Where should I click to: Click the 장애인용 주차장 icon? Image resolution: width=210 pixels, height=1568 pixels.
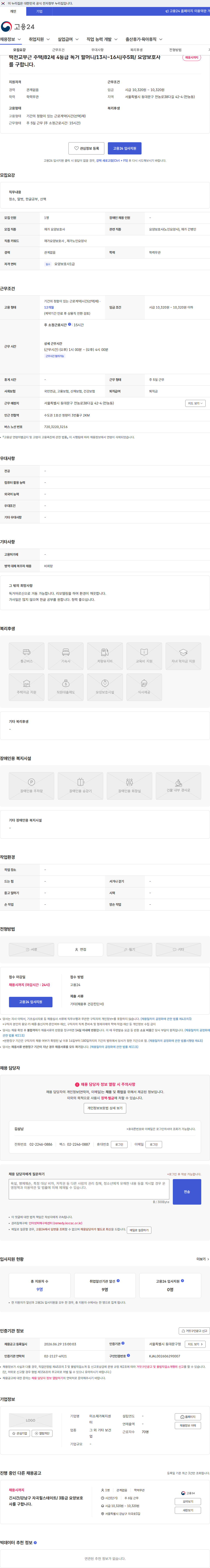pos(32,786)
